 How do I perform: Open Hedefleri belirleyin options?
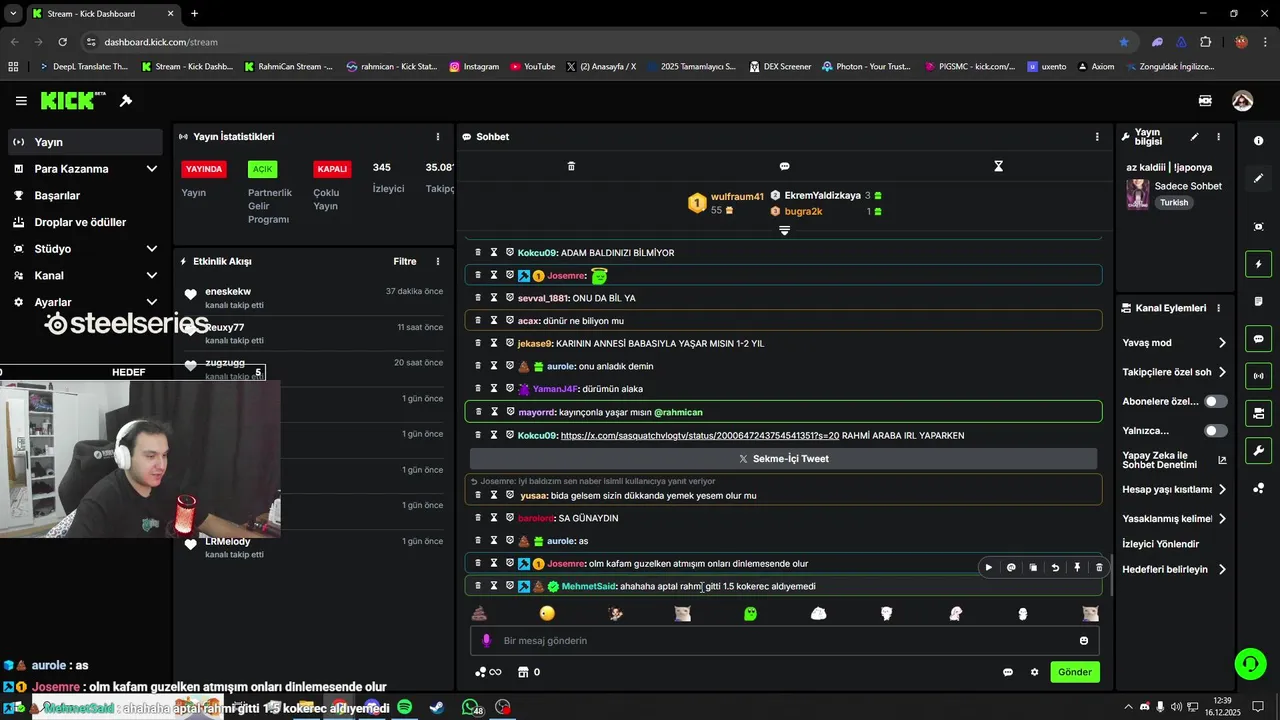(x=1222, y=570)
